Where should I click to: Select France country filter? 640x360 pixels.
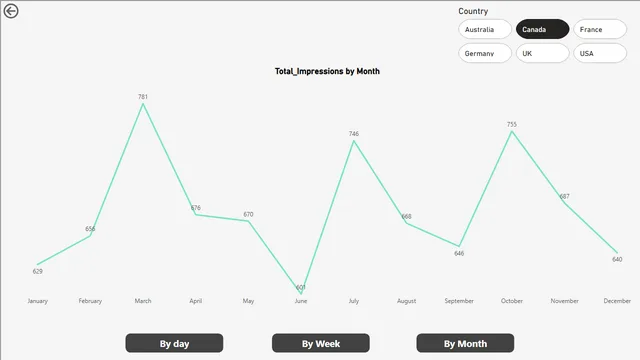(x=600, y=29)
